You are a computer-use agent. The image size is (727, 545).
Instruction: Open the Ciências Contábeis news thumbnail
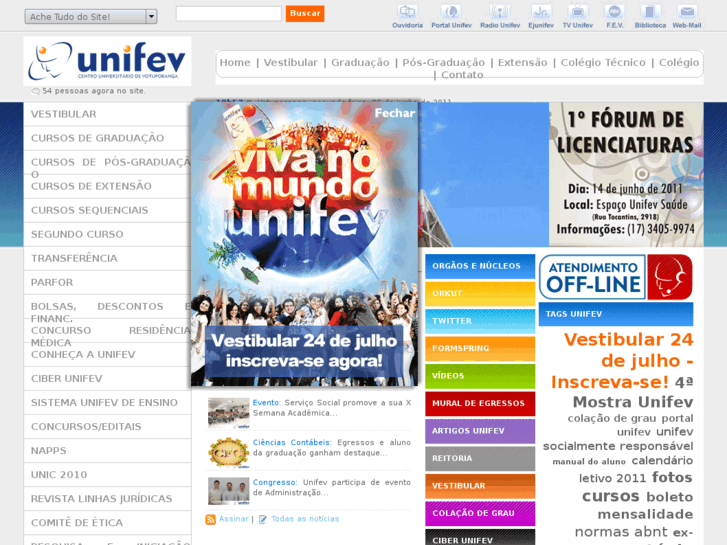pos(229,453)
